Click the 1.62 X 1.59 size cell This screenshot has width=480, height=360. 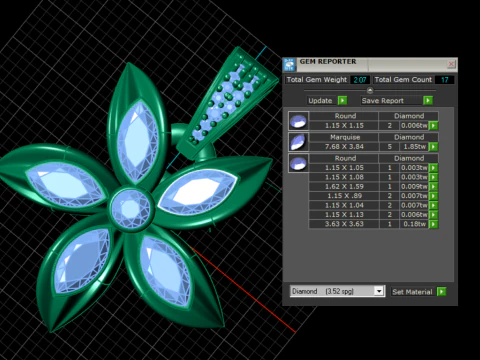[x=344, y=186]
